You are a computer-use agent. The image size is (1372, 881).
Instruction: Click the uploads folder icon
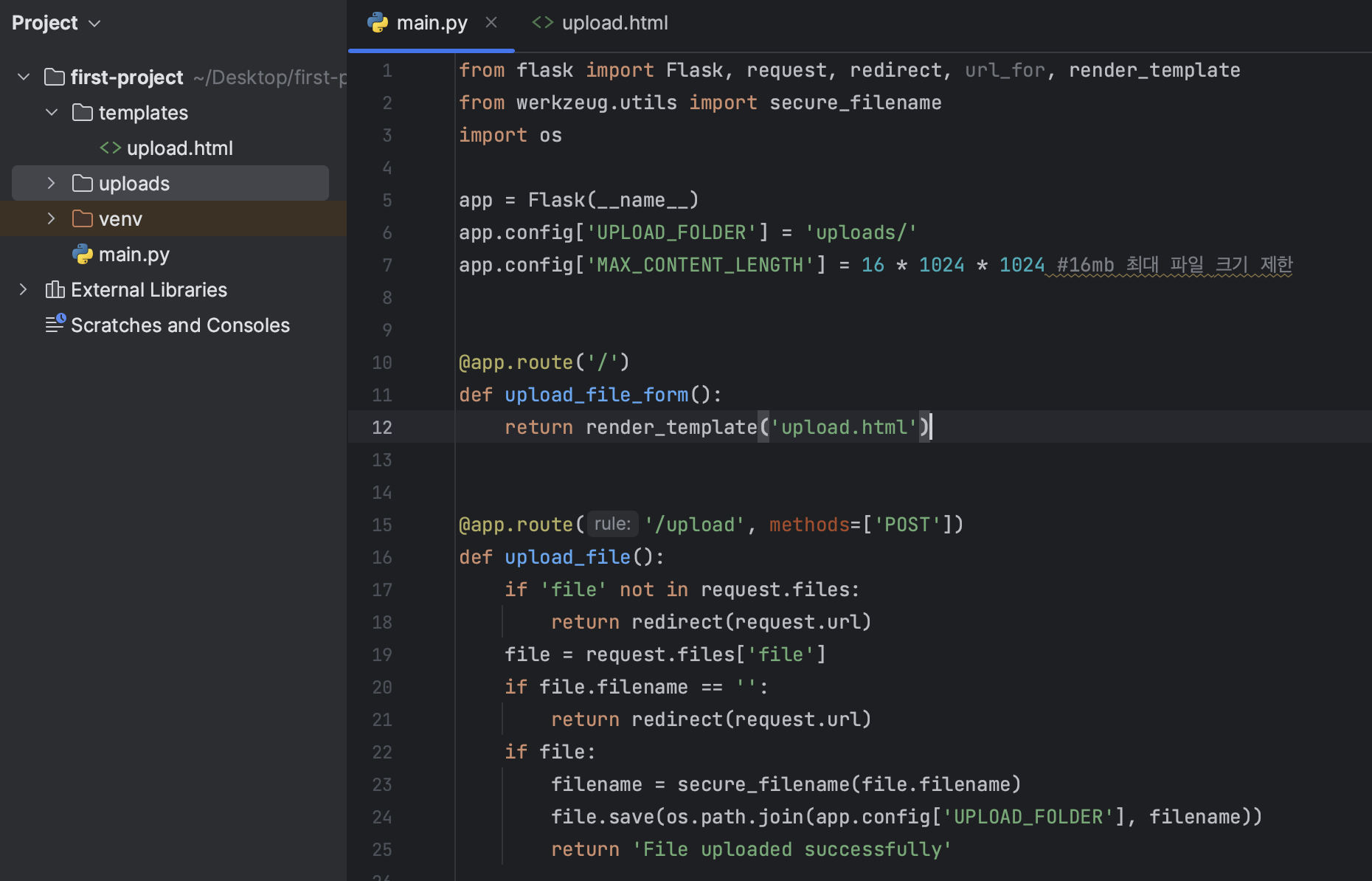(x=83, y=183)
